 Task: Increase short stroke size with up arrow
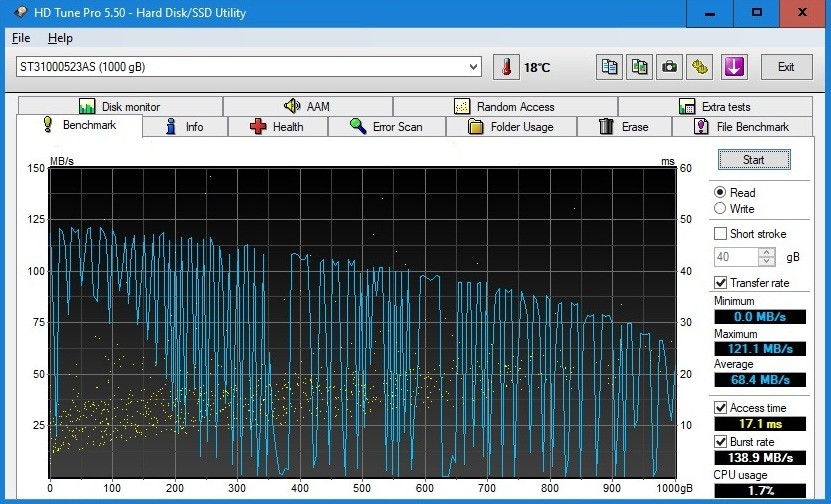point(766,253)
